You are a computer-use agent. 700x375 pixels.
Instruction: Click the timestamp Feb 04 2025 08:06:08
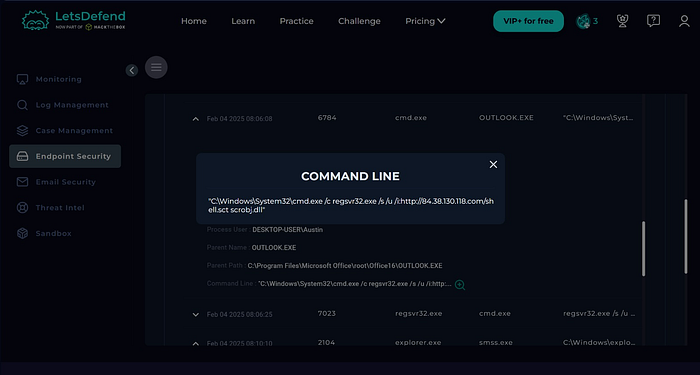click(x=239, y=119)
